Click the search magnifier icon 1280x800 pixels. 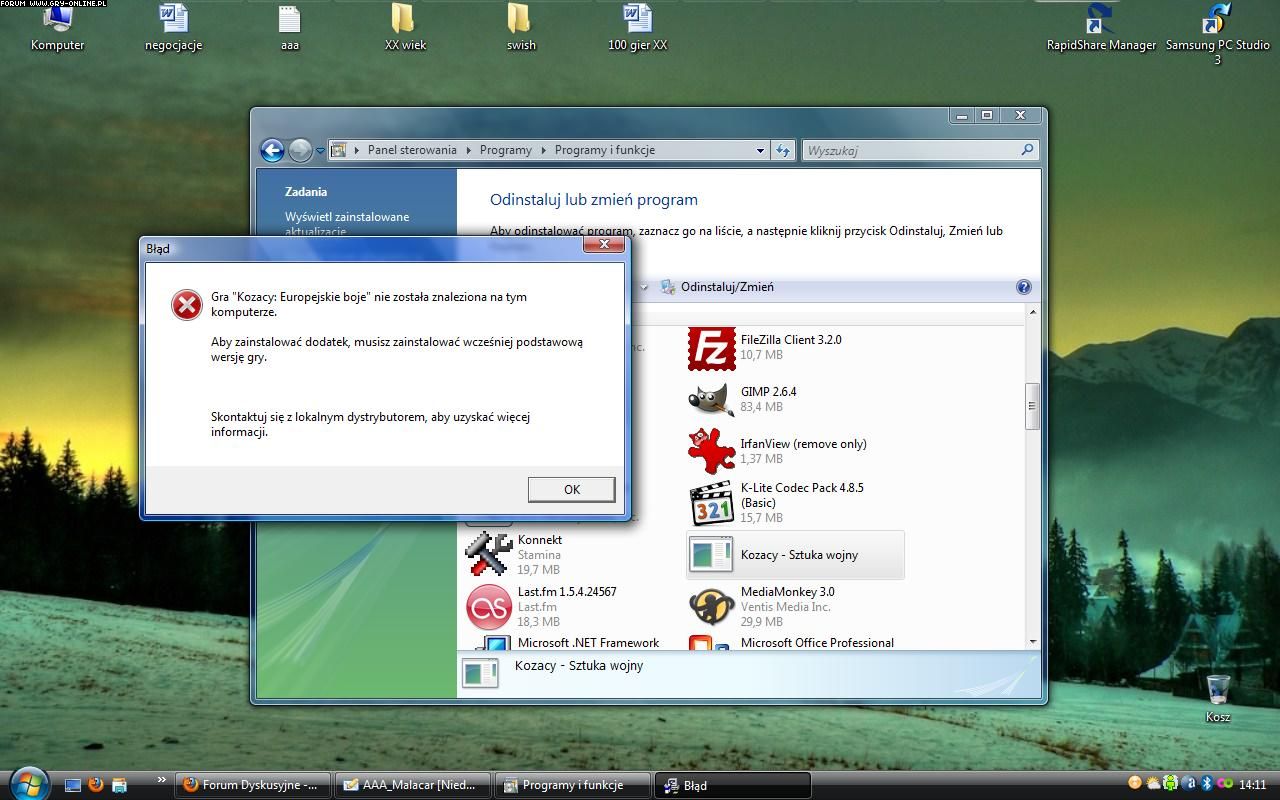pyautogui.click(x=1027, y=150)
